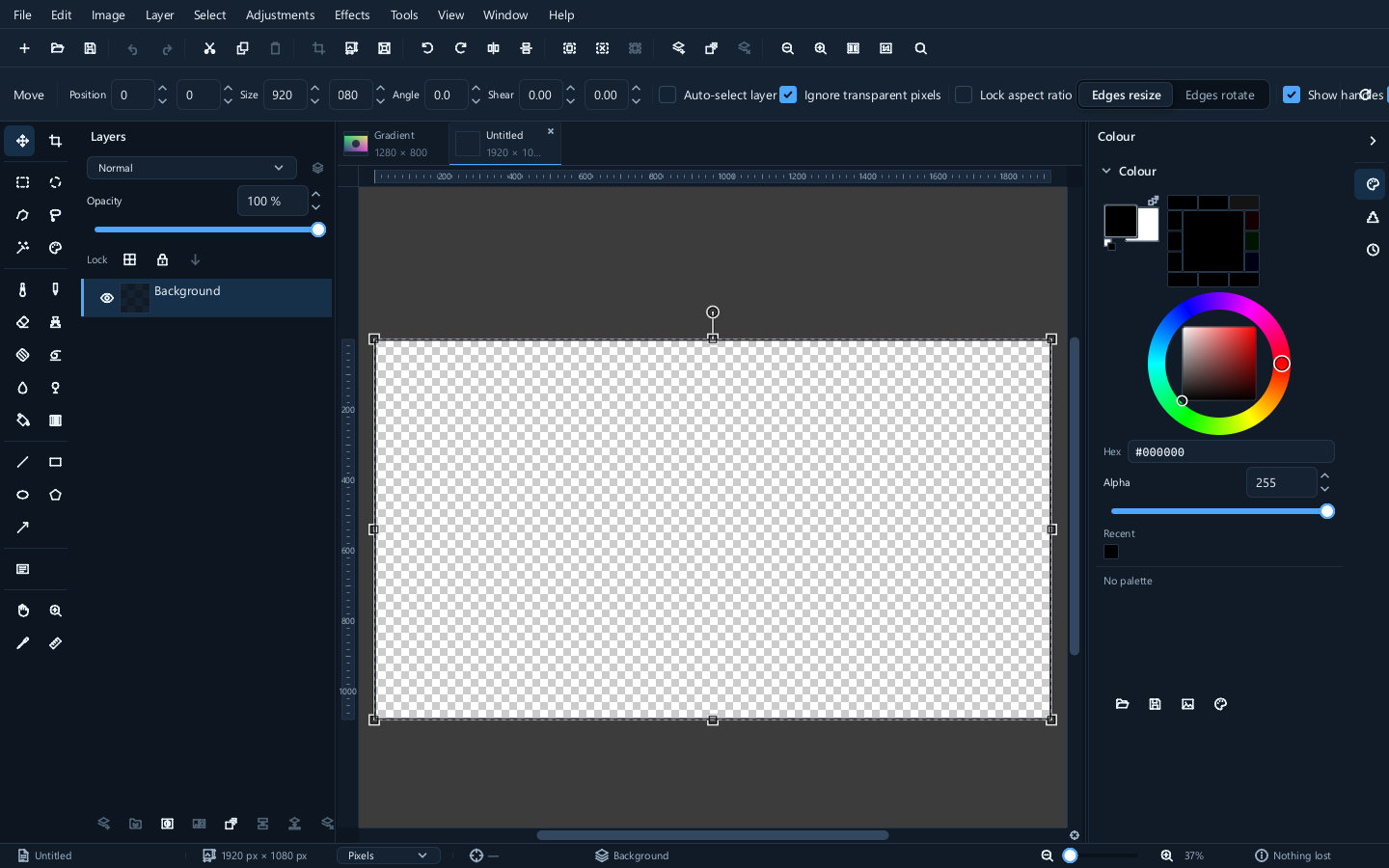Viewport: 1389px width, 868px height.
Task: Save document with the floppy disk icon
Action: (90, 48)
